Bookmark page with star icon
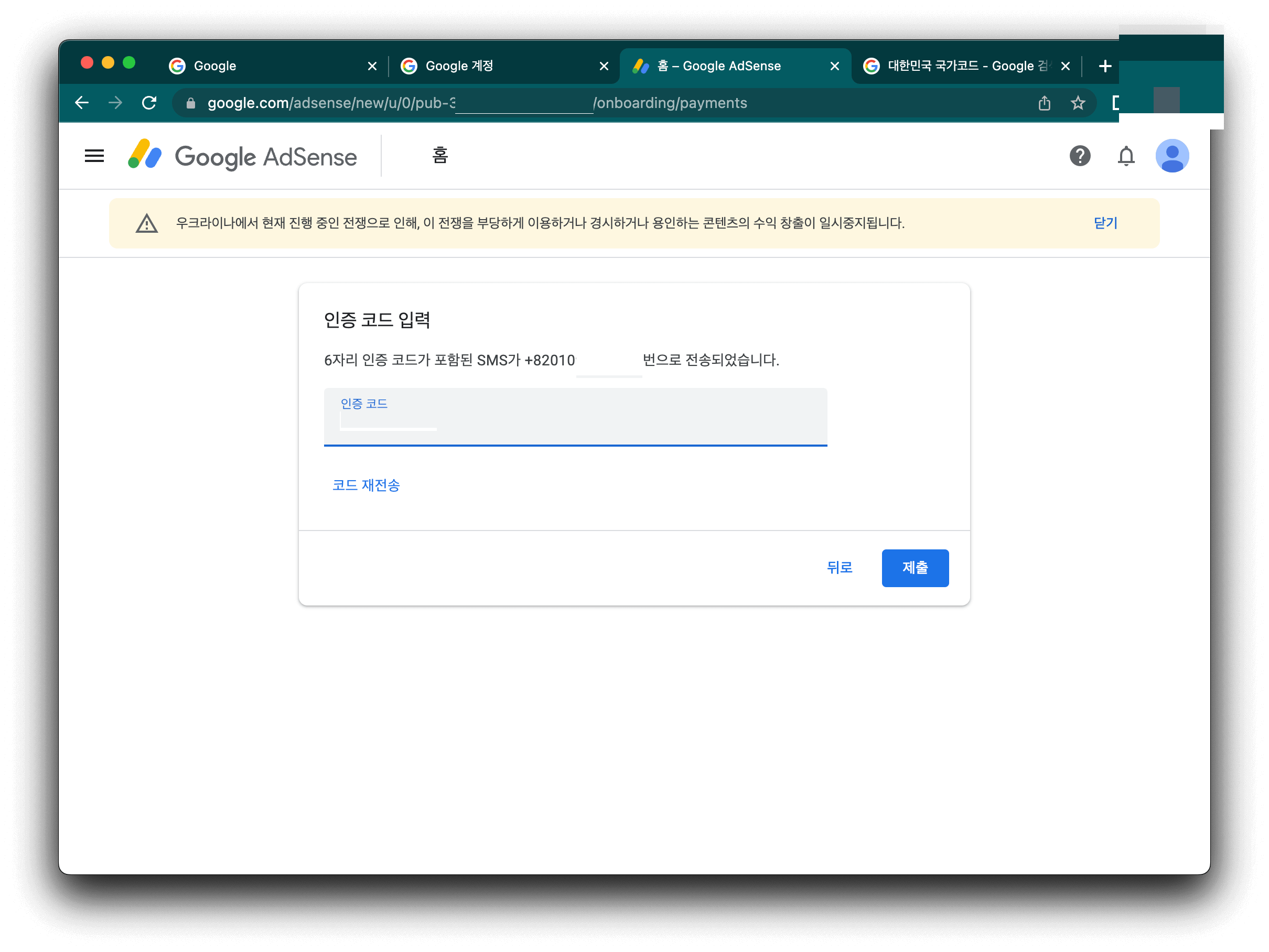 [x=1078, y=103]
